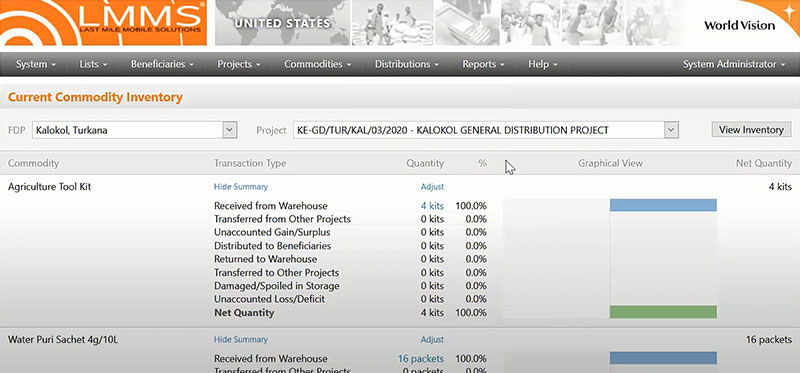Viewport: 800px width, 373px height.
Task: Open the 4 kits Received from Warehouse link
Action: 432,206
